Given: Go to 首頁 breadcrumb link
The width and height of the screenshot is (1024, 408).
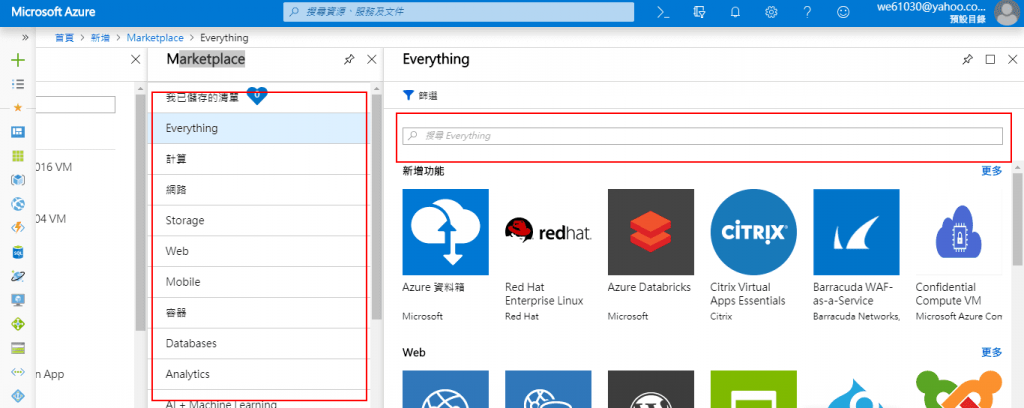Looking at the screenshot, I should 64,38.
